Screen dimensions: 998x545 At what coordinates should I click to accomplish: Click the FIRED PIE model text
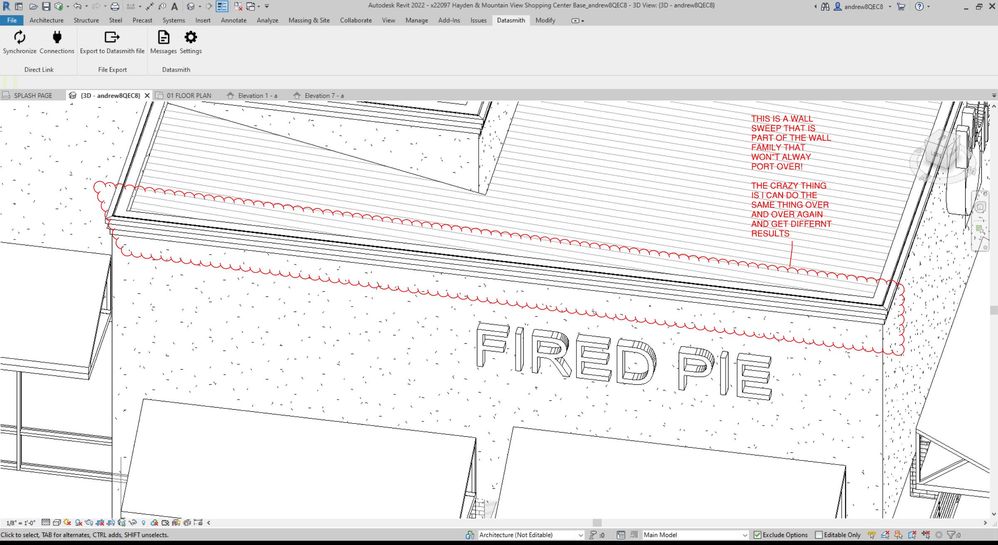pyautogui.click(x=624, y=360)
